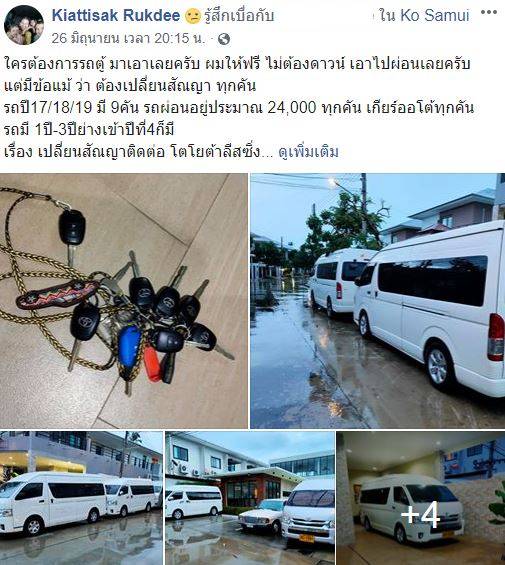Open photo of two vans on wet street
The width and height of the screenshot is (505, 565).
click(x=378, y=301)
